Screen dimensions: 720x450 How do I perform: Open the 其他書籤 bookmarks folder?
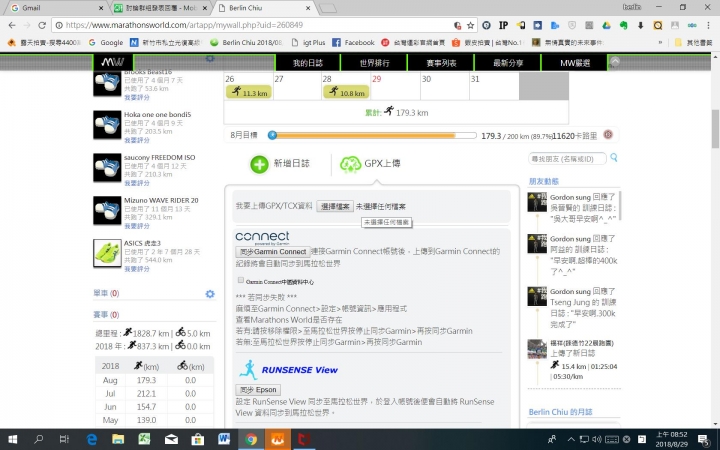(693, 43)
